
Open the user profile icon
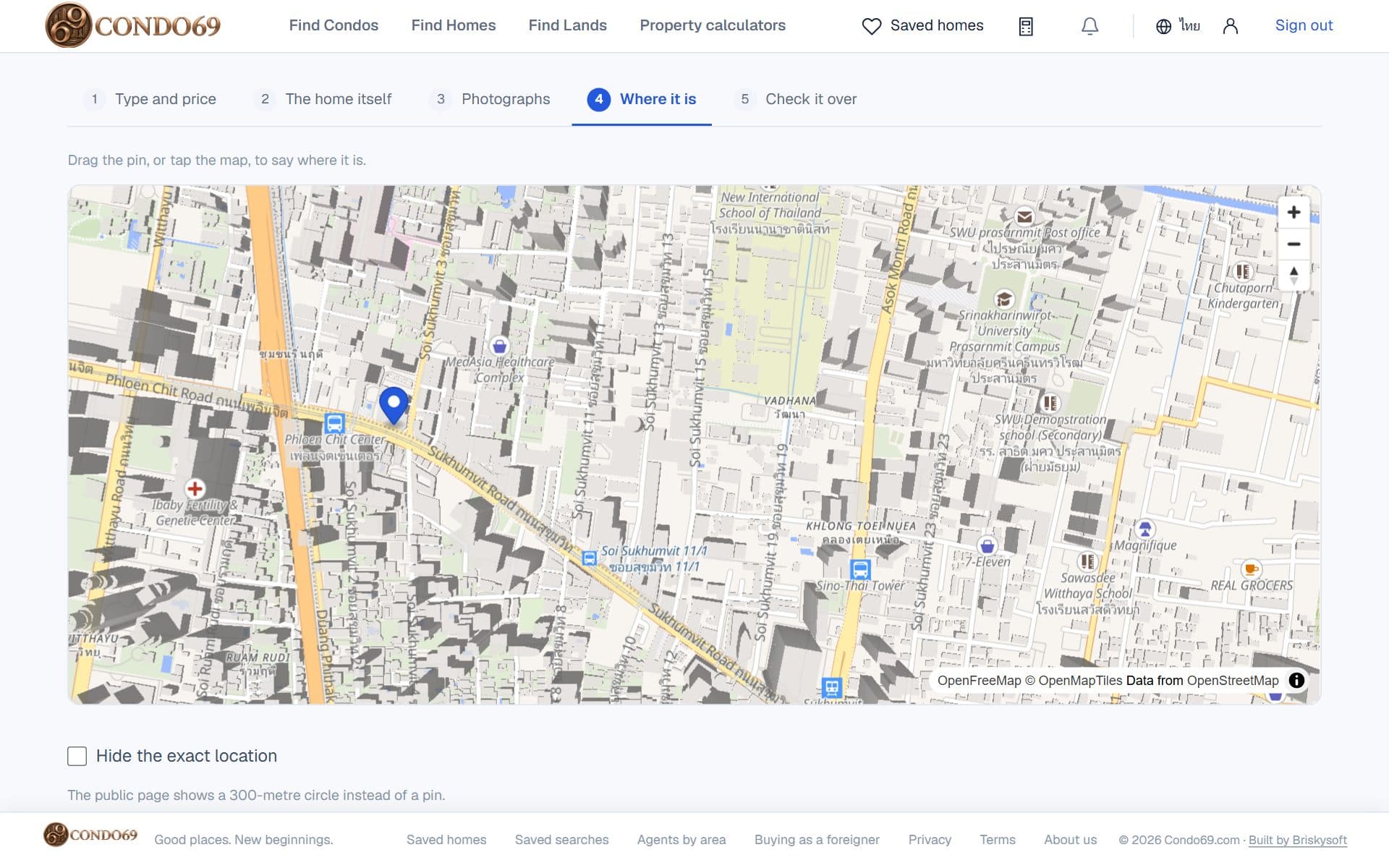1231,26
